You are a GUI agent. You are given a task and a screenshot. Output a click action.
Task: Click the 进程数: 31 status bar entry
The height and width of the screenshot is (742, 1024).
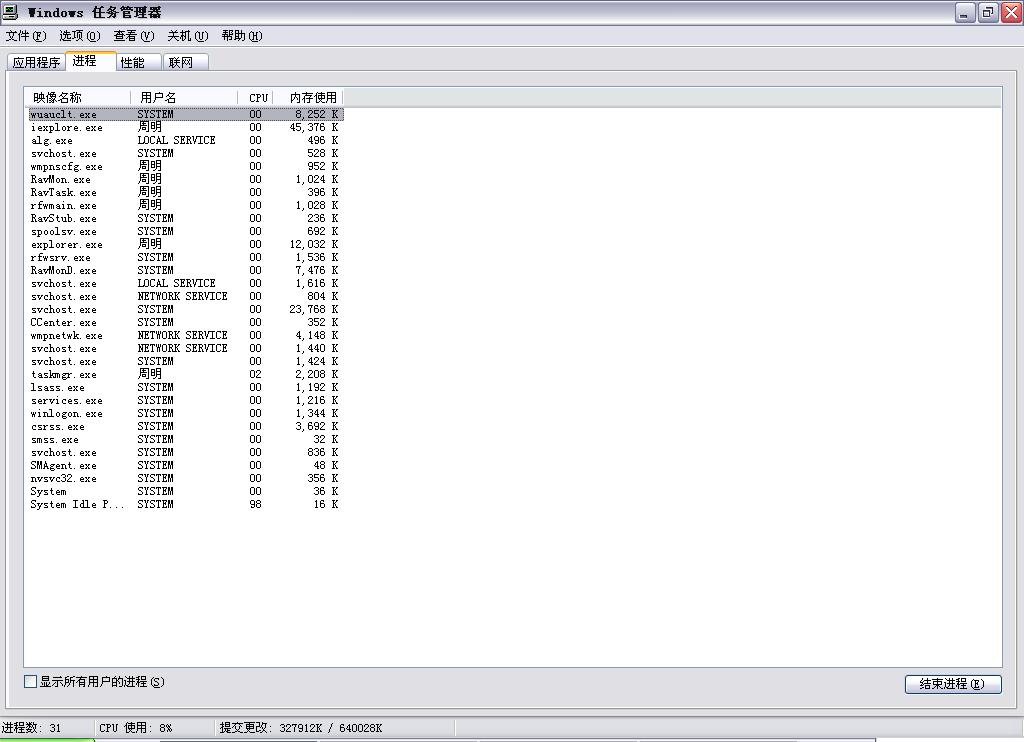pyautogui.click(x=31, y=728)
